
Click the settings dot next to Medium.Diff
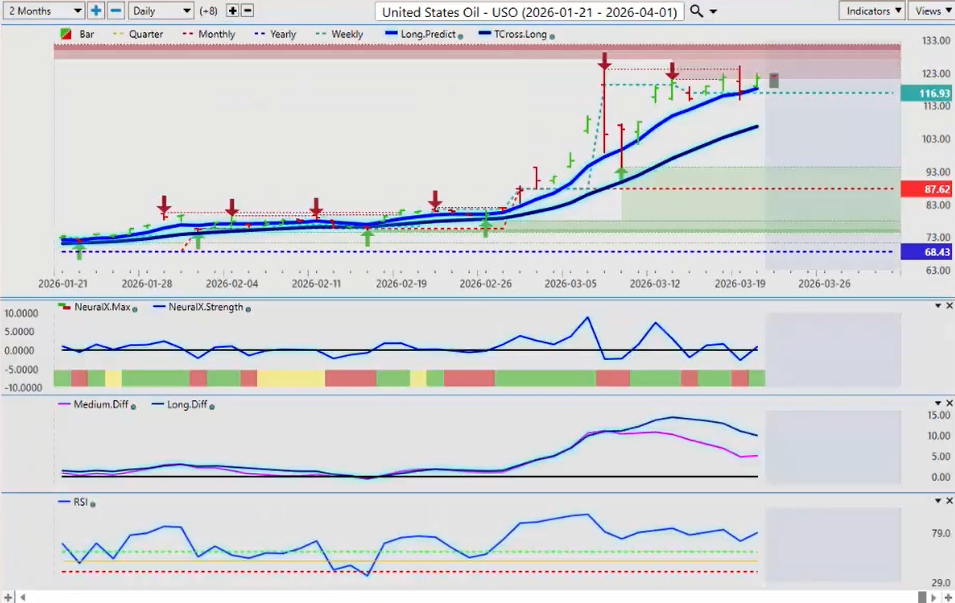tap(133, 407)
